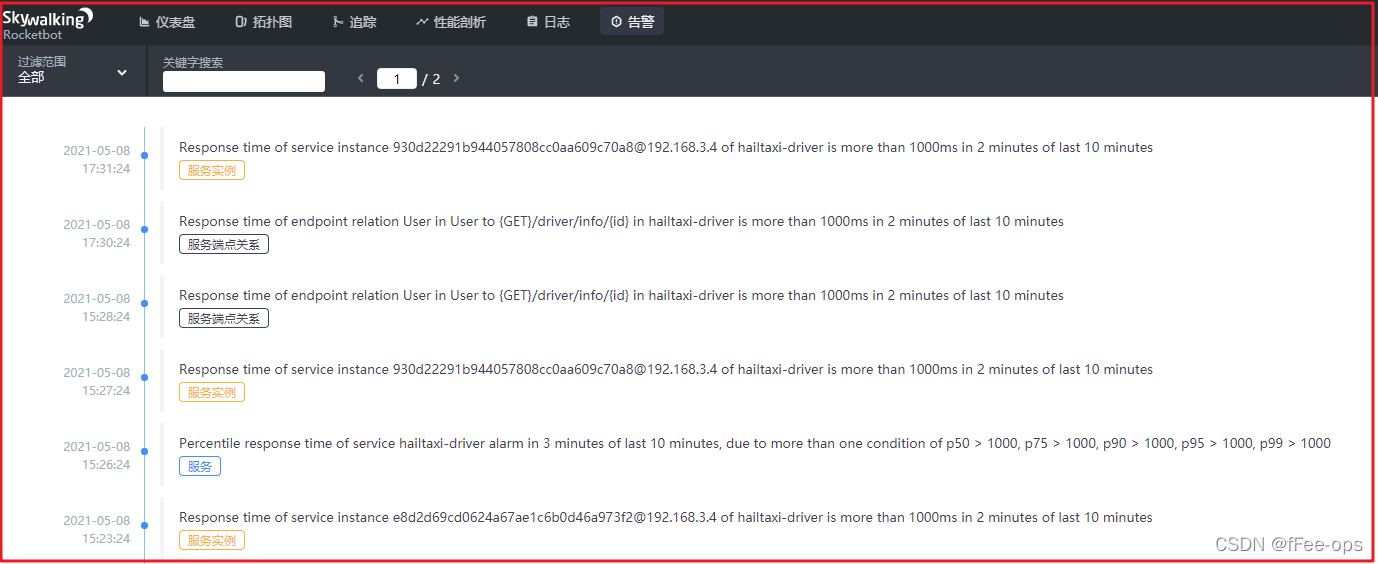
Task: Click the SkyWalking Rocketbot logo
Action: tap(47, 24)
